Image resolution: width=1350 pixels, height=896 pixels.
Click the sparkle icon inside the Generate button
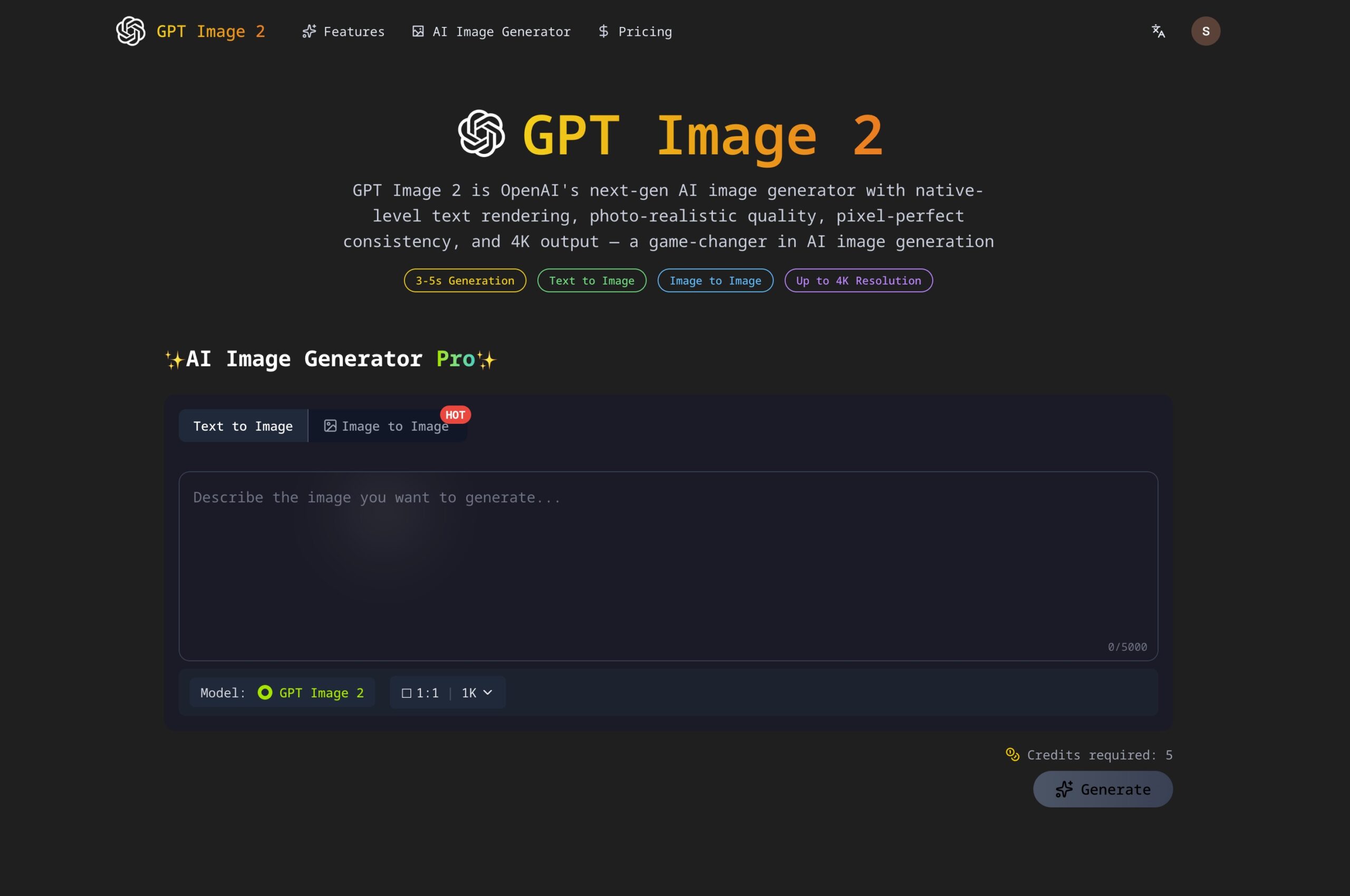point(1064,789)
